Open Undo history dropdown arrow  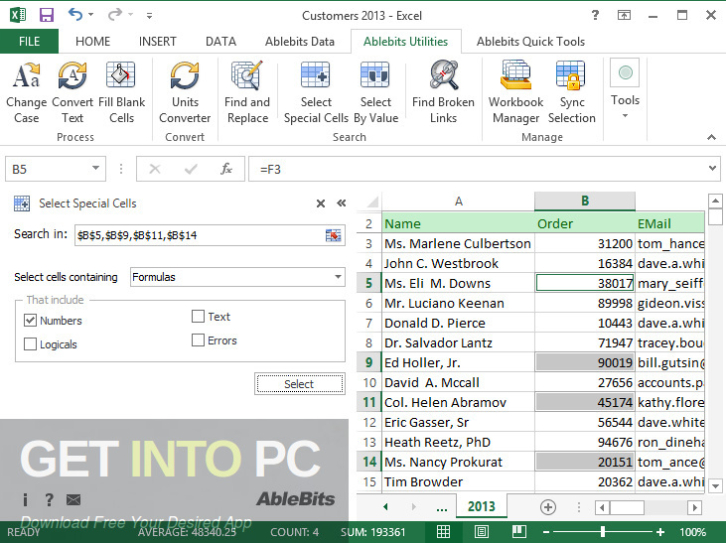click(x=91, y=15)
